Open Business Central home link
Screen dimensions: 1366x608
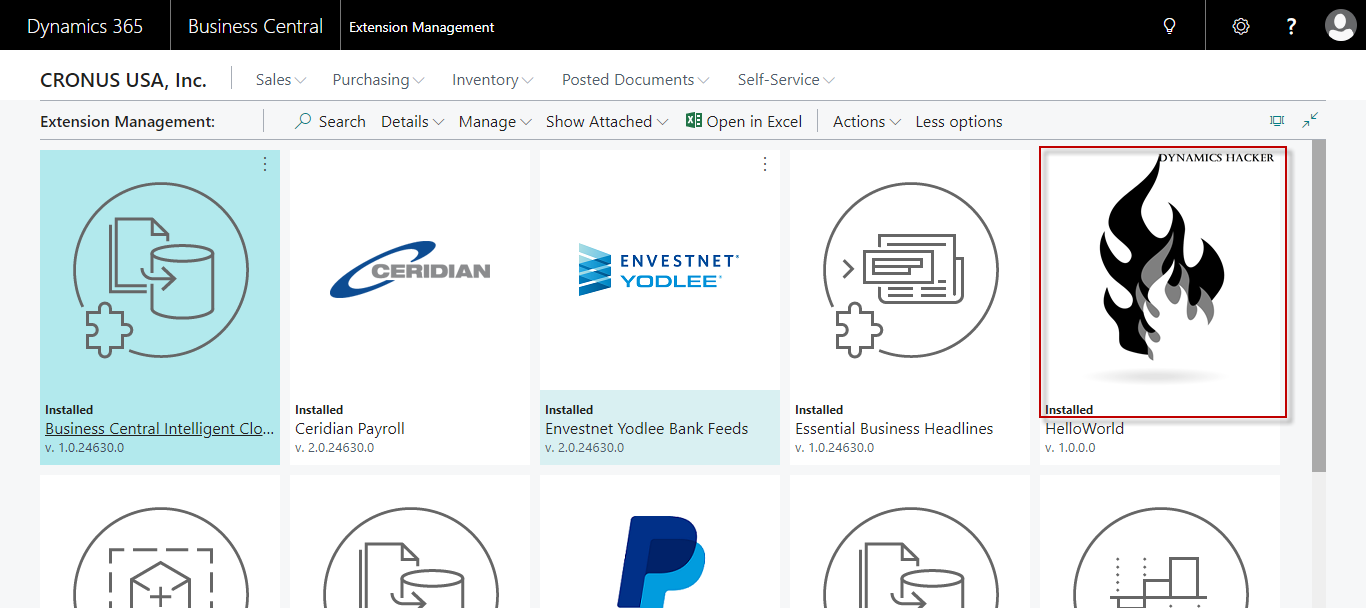pos(255,26)
